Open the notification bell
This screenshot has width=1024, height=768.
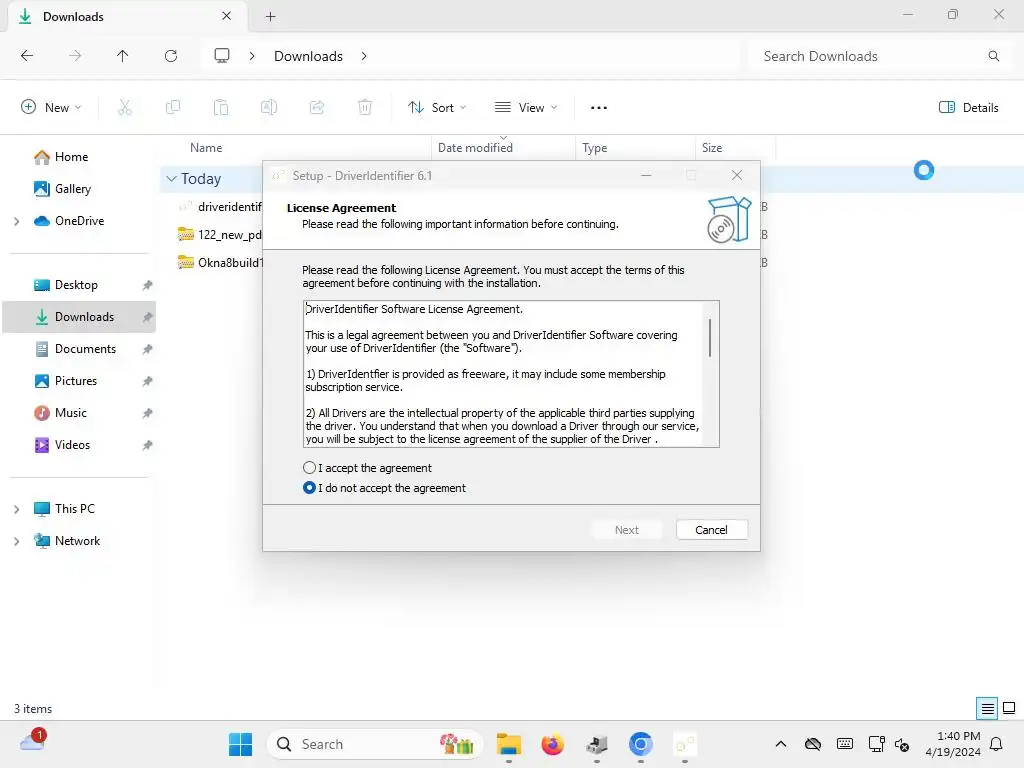tap(997, 744)
